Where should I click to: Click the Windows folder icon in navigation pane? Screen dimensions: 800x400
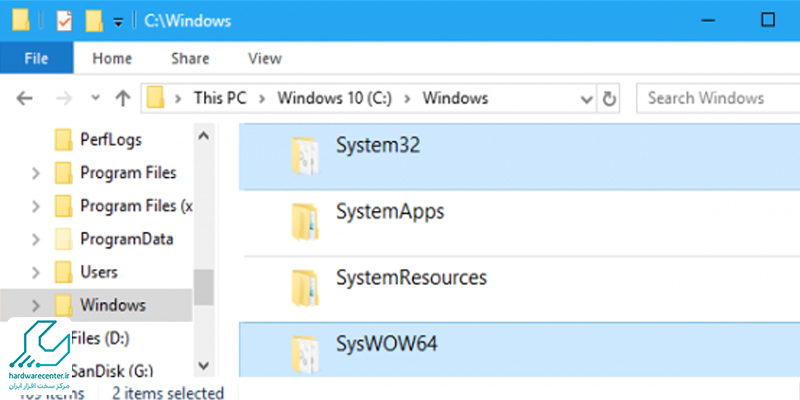[x=63, y=306]
